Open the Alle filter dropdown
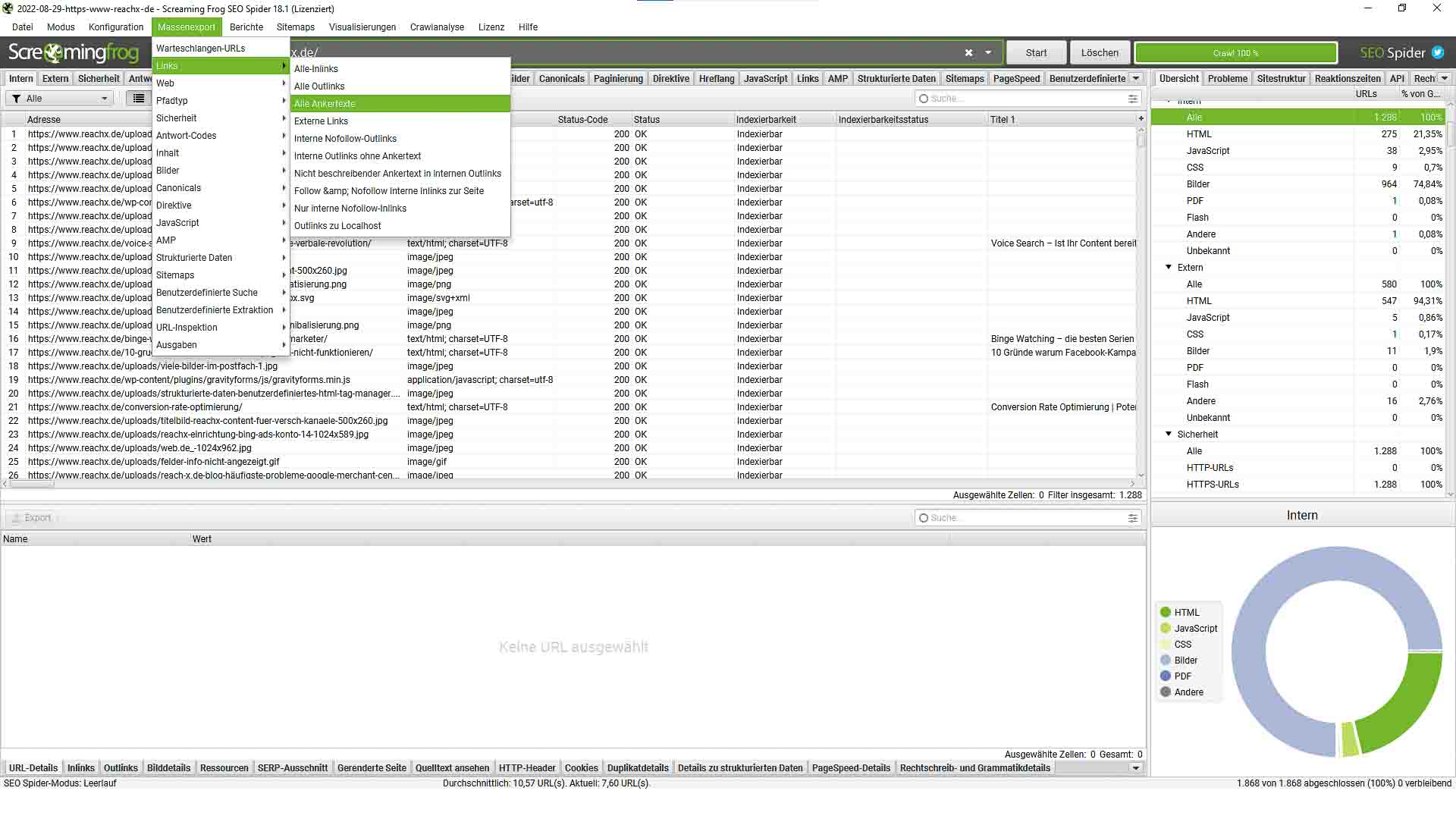The image size is (1456, 819). click(59, 99)
